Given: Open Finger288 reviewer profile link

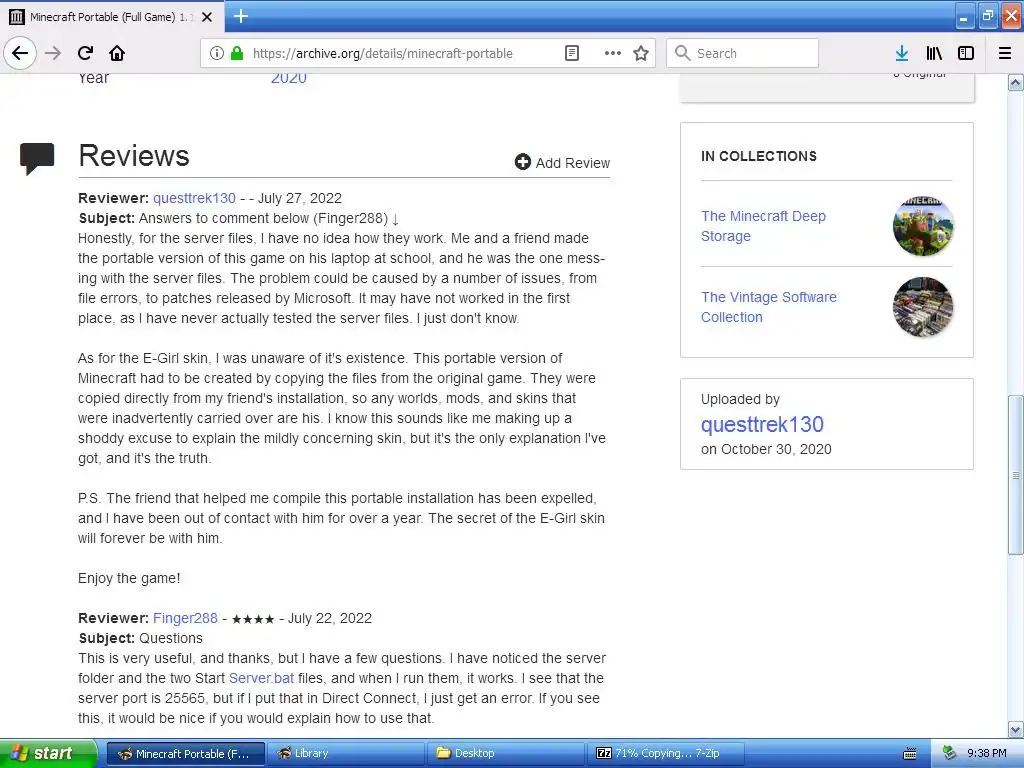Looking at the screenshot, I should click(185, 618).
